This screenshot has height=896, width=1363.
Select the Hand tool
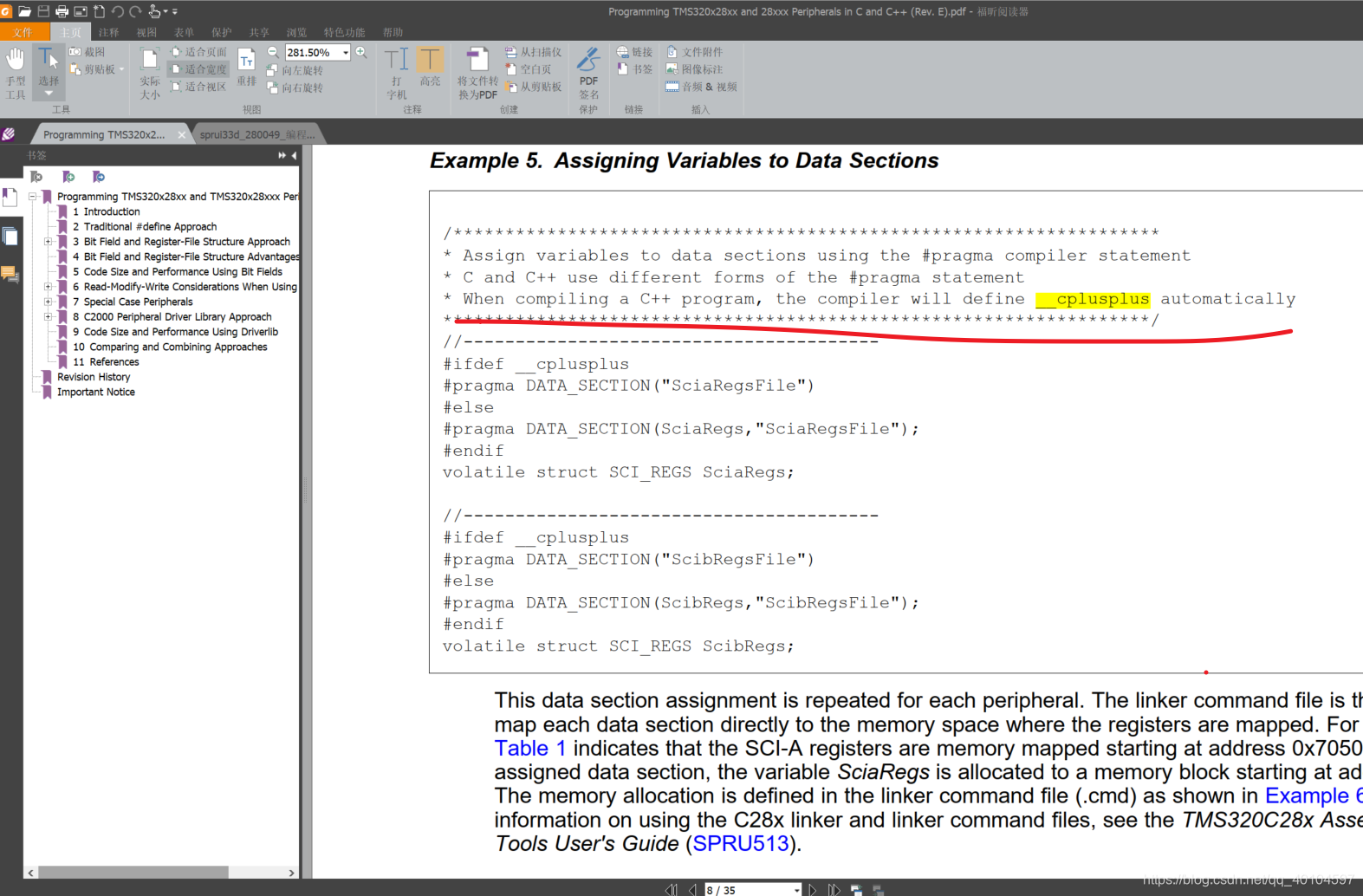[x=16, y=74]
